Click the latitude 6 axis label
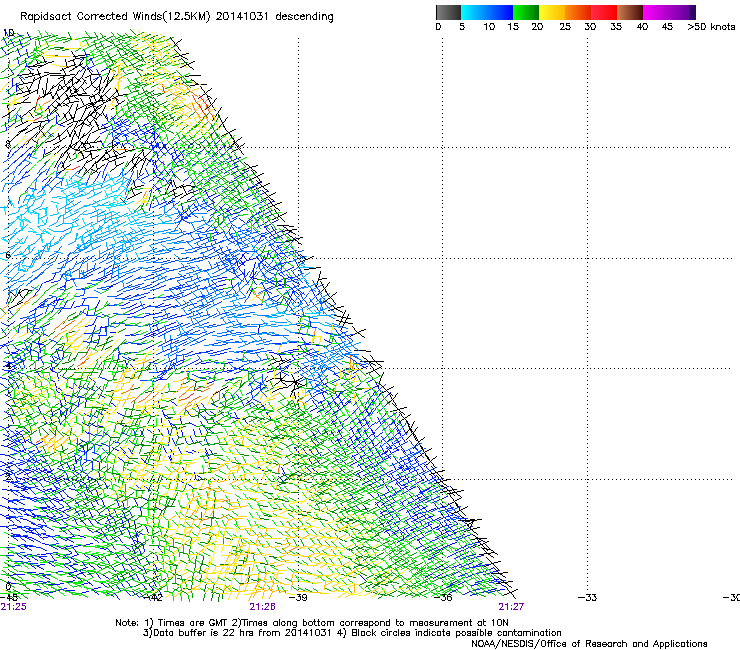 tap(8, 255)
